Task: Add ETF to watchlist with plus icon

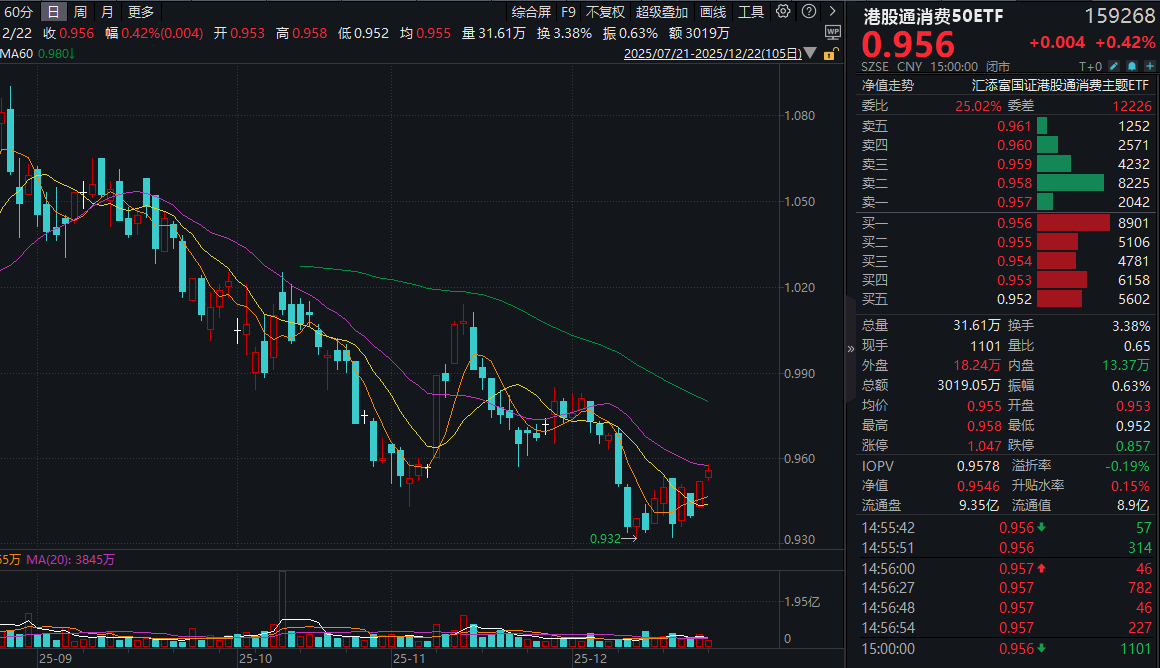Action: (x=1148, y=66)
